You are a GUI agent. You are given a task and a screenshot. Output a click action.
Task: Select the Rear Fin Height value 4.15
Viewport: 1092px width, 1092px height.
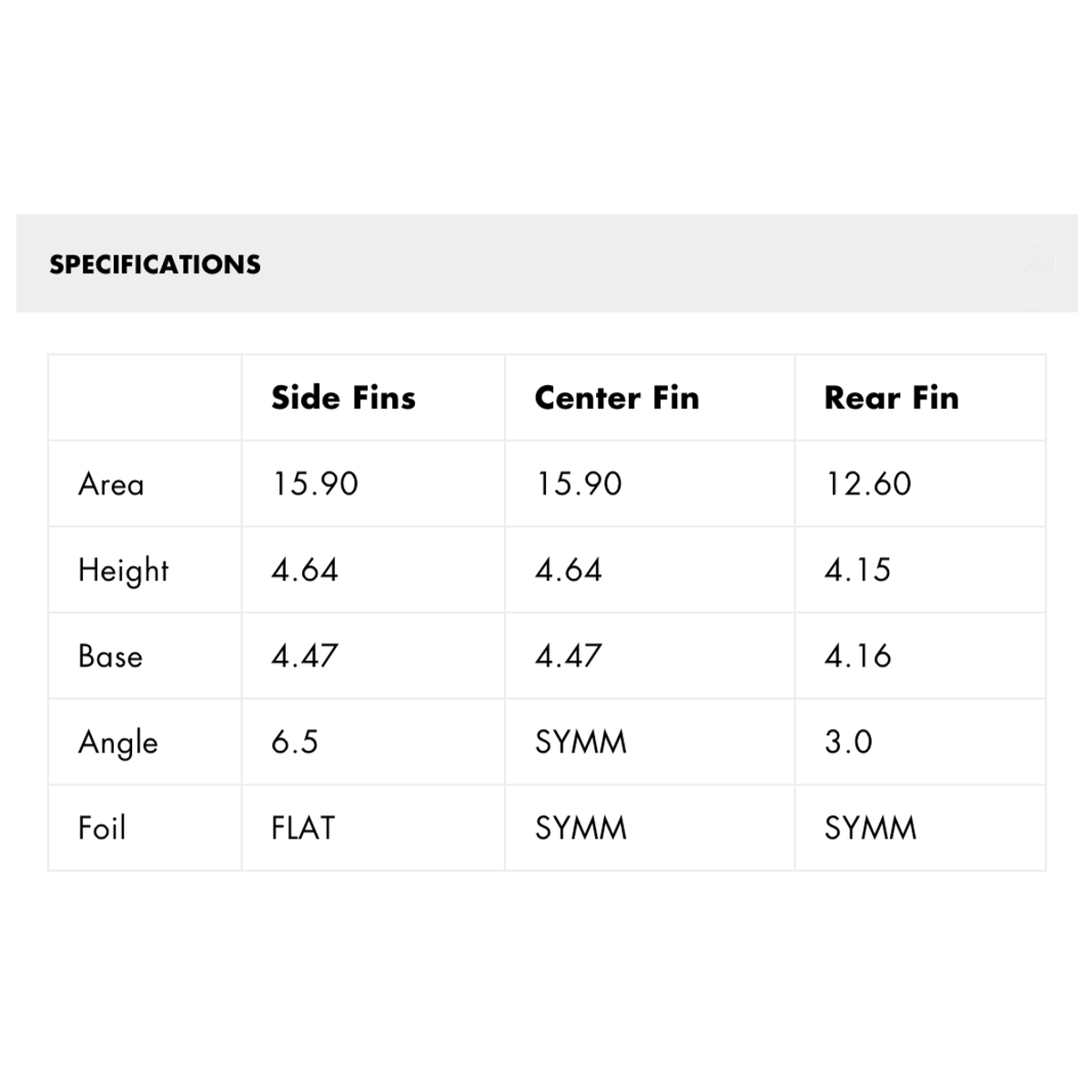(x=857, y=570)
